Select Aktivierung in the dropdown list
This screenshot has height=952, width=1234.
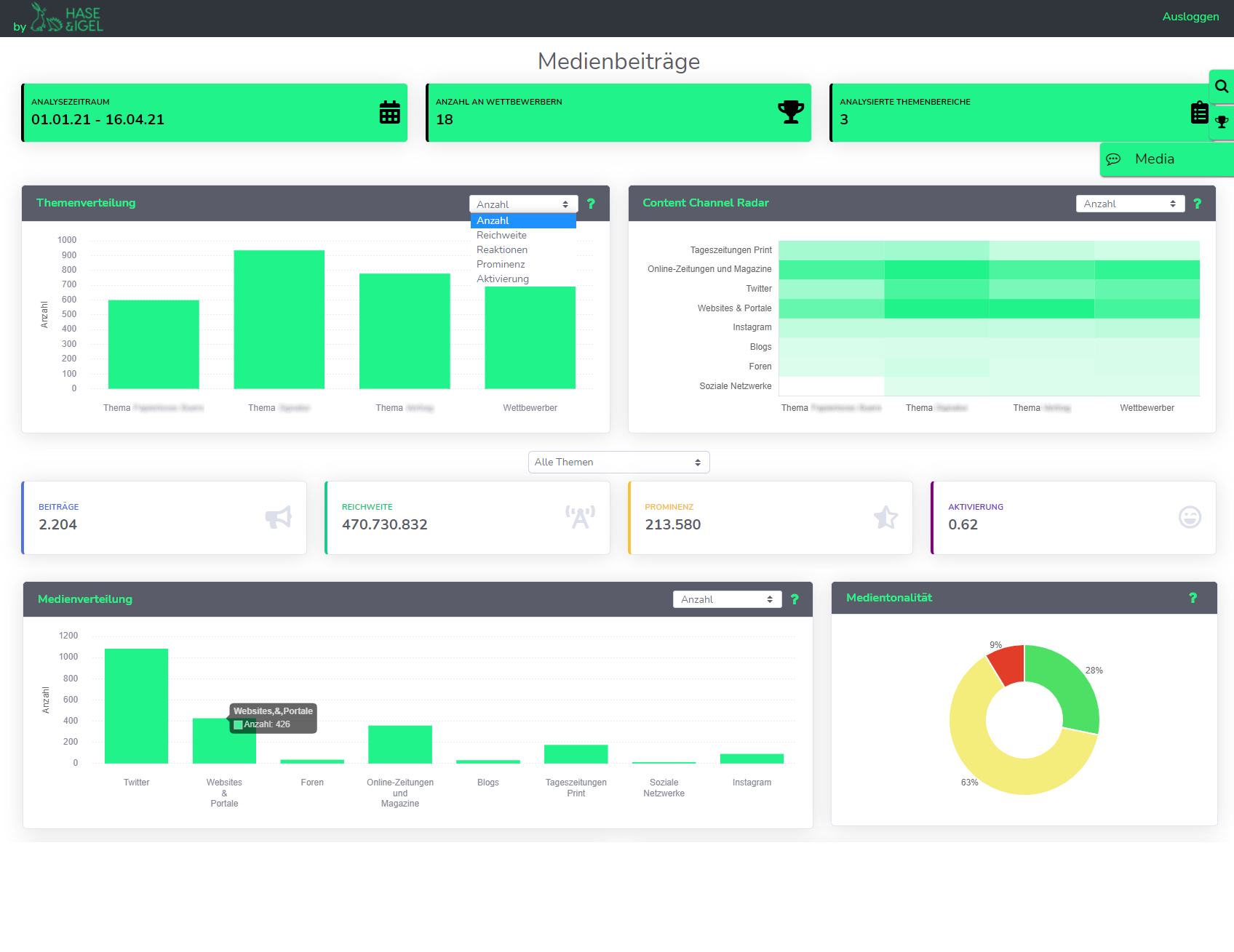point(523,279)
